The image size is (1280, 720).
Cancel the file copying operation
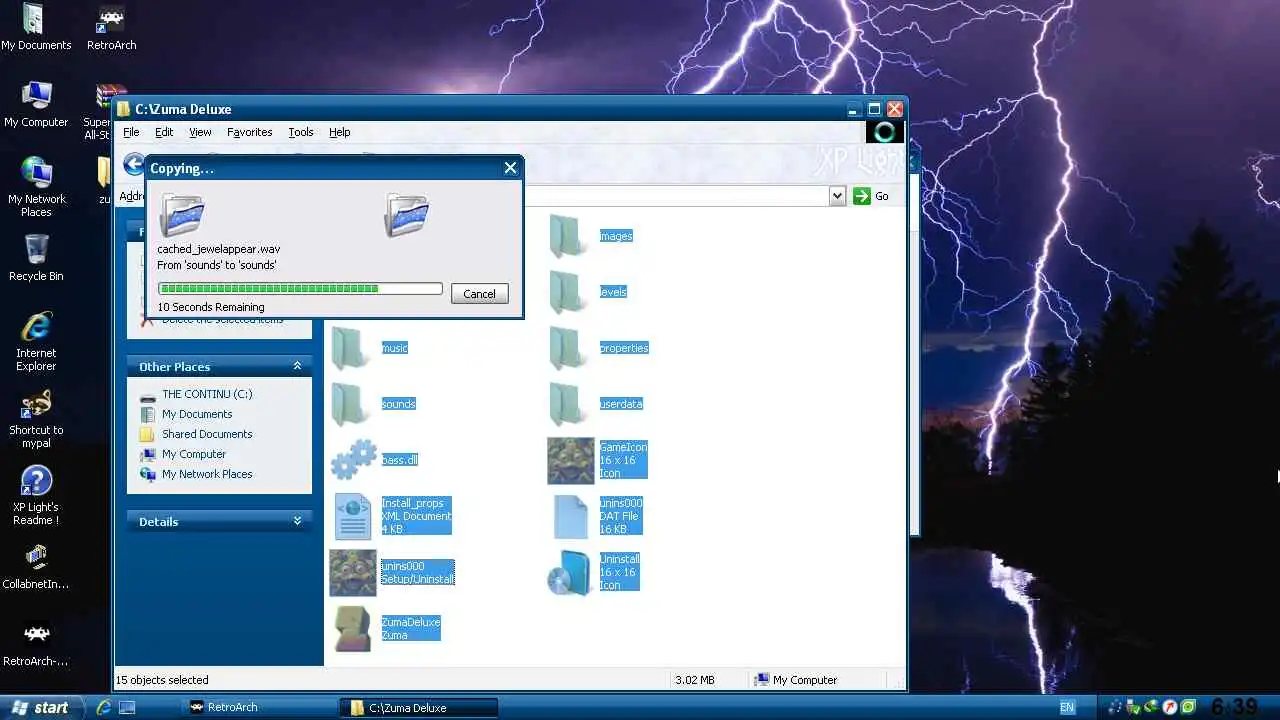(479, 293)
